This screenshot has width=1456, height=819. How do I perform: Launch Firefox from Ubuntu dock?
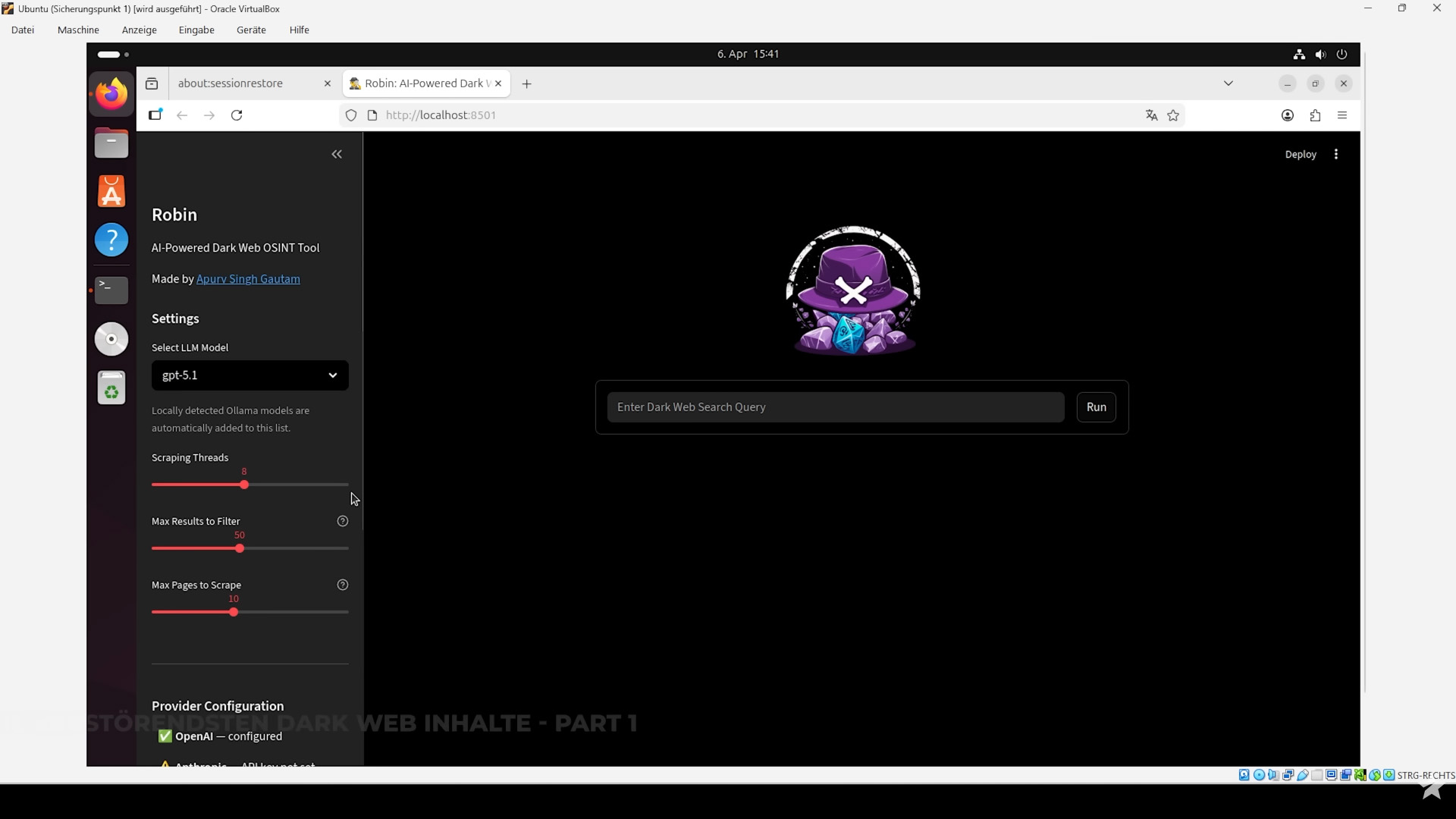tap(111, 94)
